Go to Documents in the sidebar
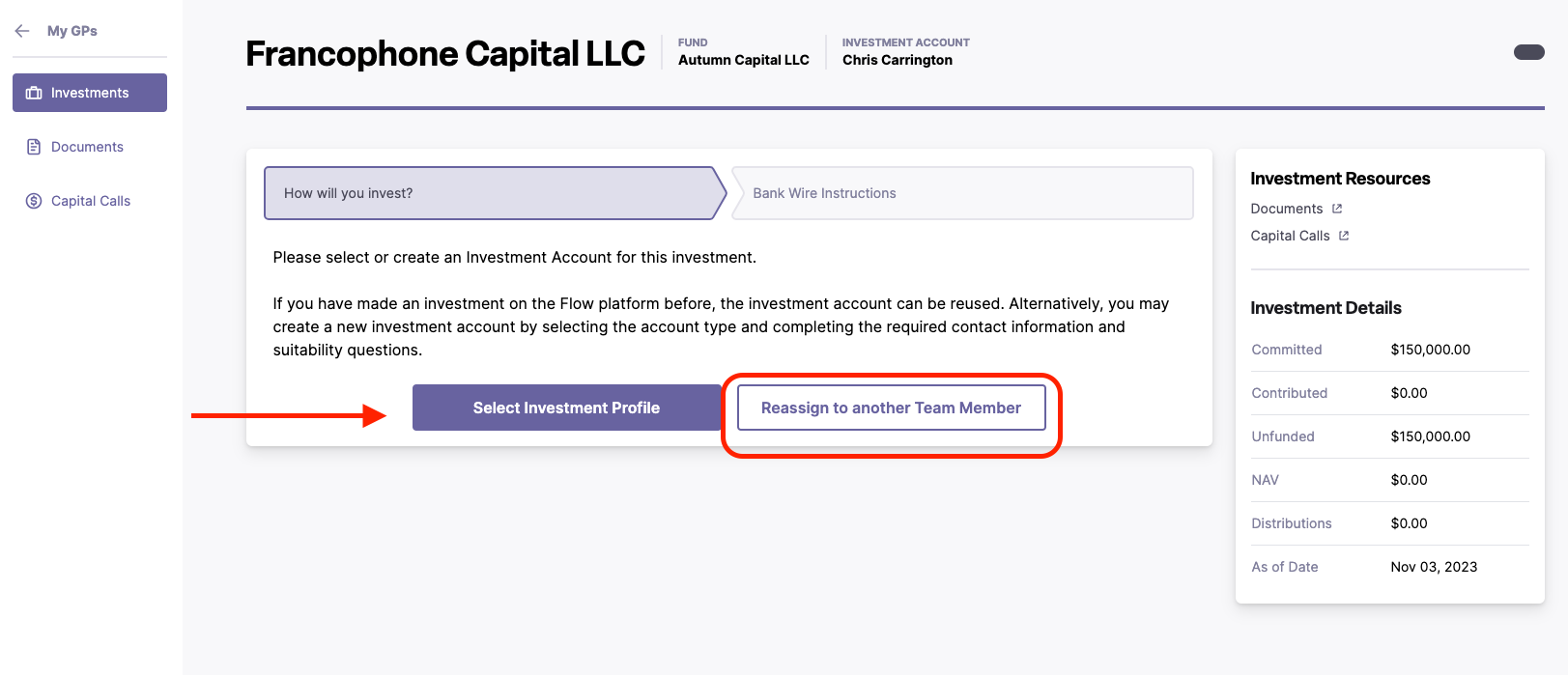The height and width of the screenshot is (675, 1568). click(x=87, y=147)
